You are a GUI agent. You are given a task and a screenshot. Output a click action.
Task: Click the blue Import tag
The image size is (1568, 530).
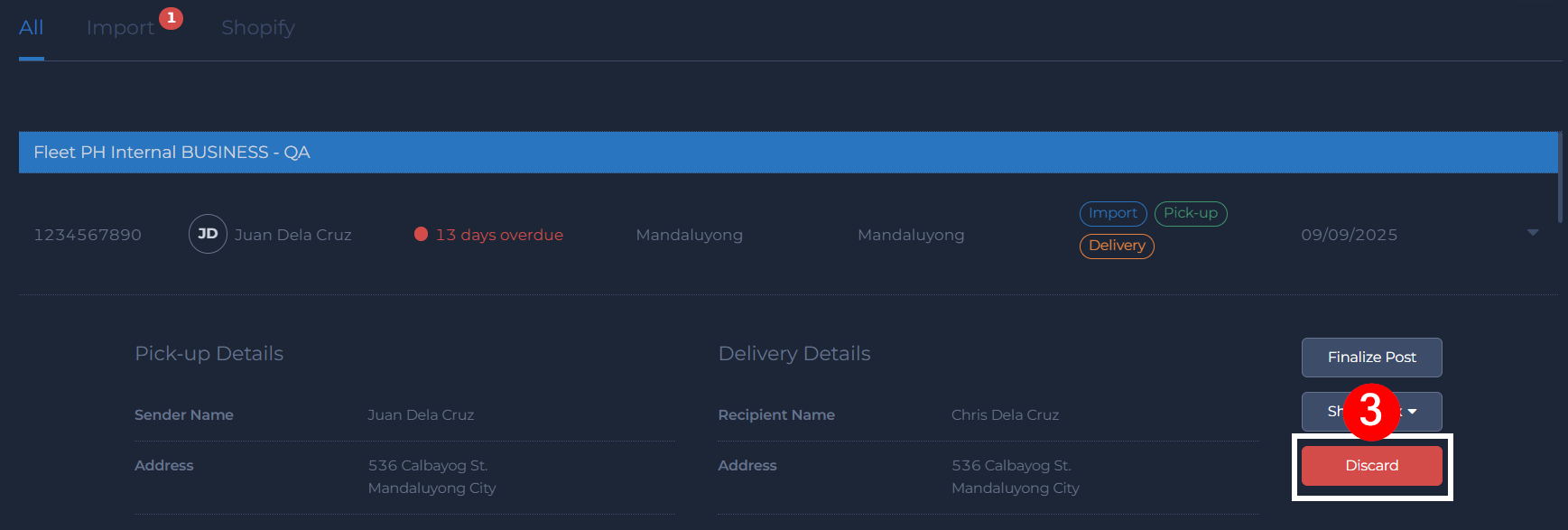1112,213
